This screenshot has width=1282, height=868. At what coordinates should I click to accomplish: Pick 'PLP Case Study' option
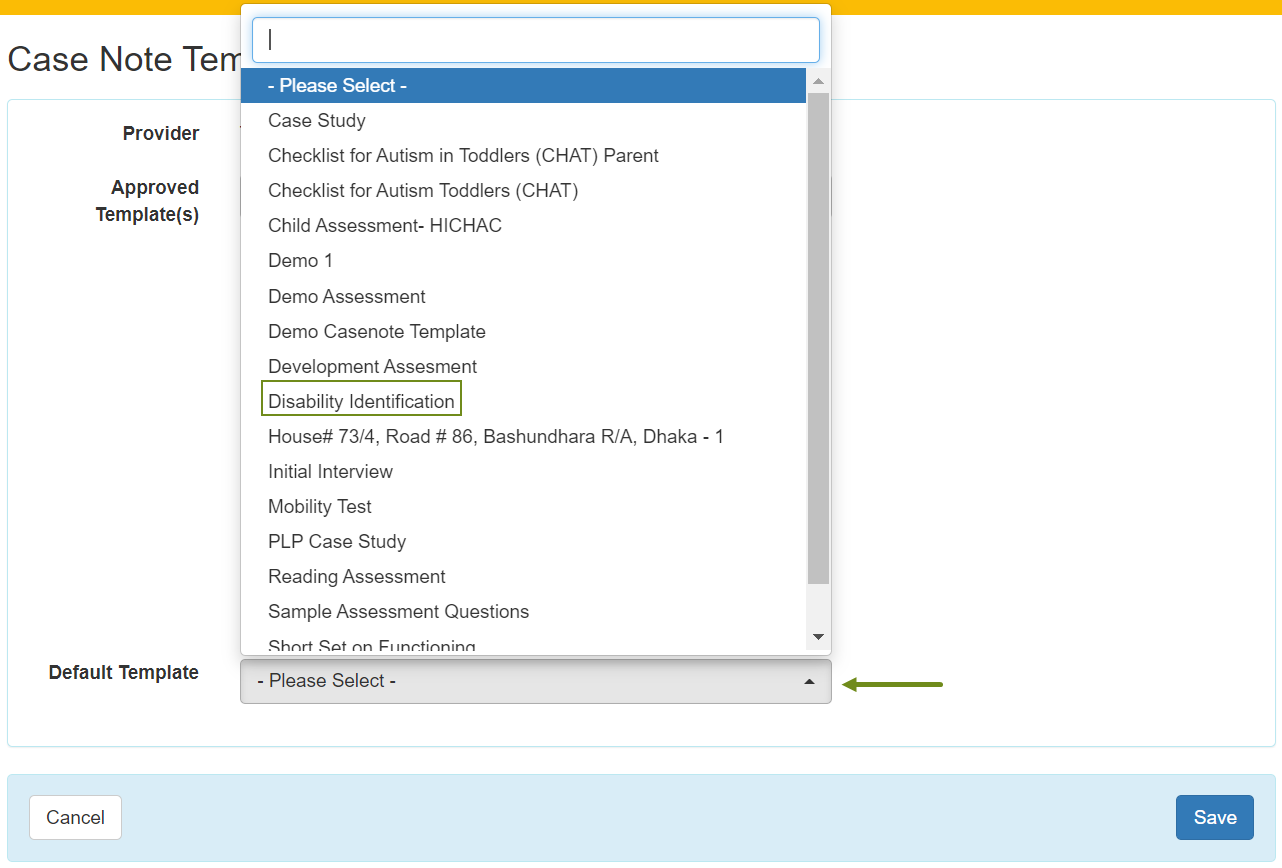click(523, 542)
